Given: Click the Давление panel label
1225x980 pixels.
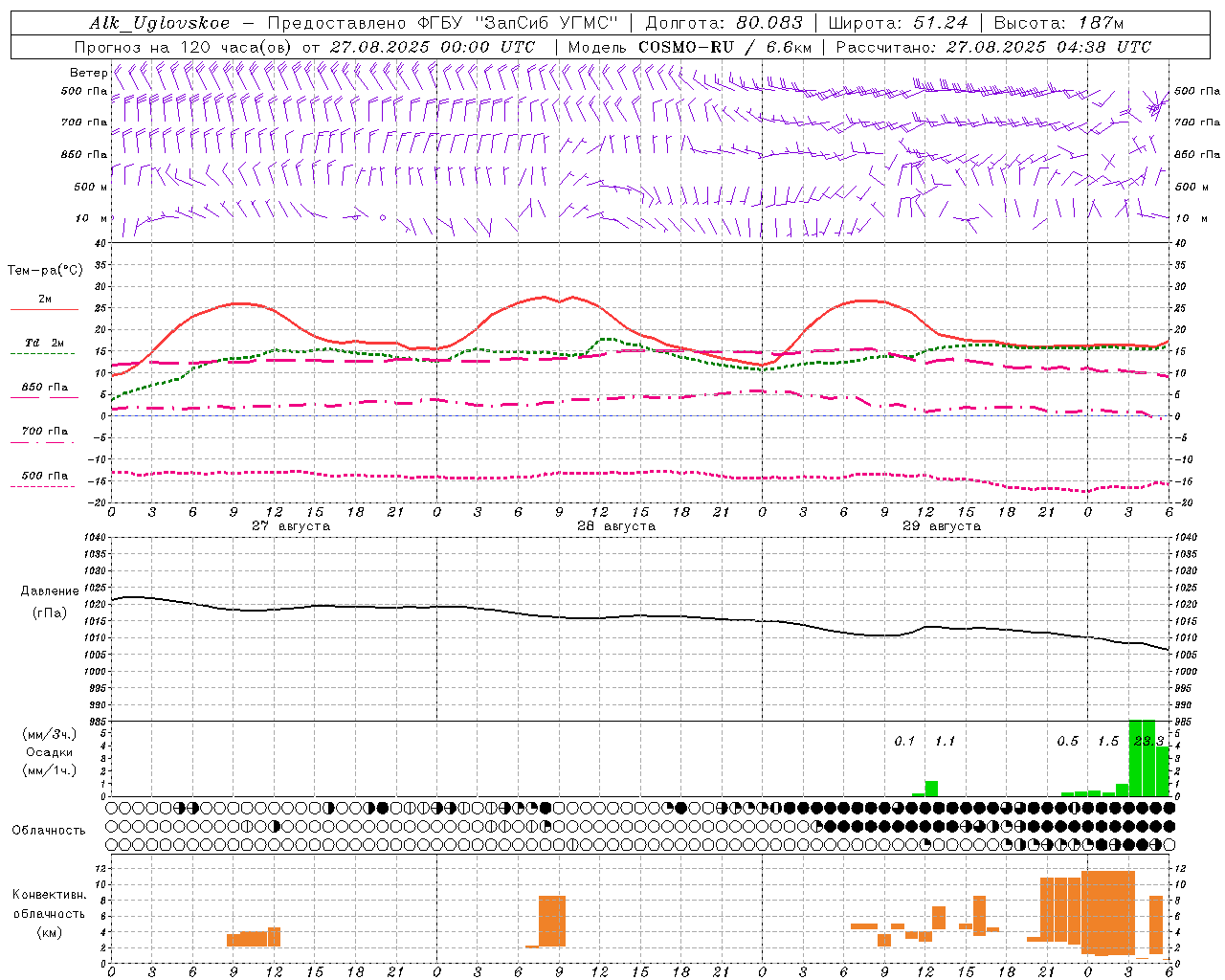Looking at the screenshot, I should tap(50, 590).
